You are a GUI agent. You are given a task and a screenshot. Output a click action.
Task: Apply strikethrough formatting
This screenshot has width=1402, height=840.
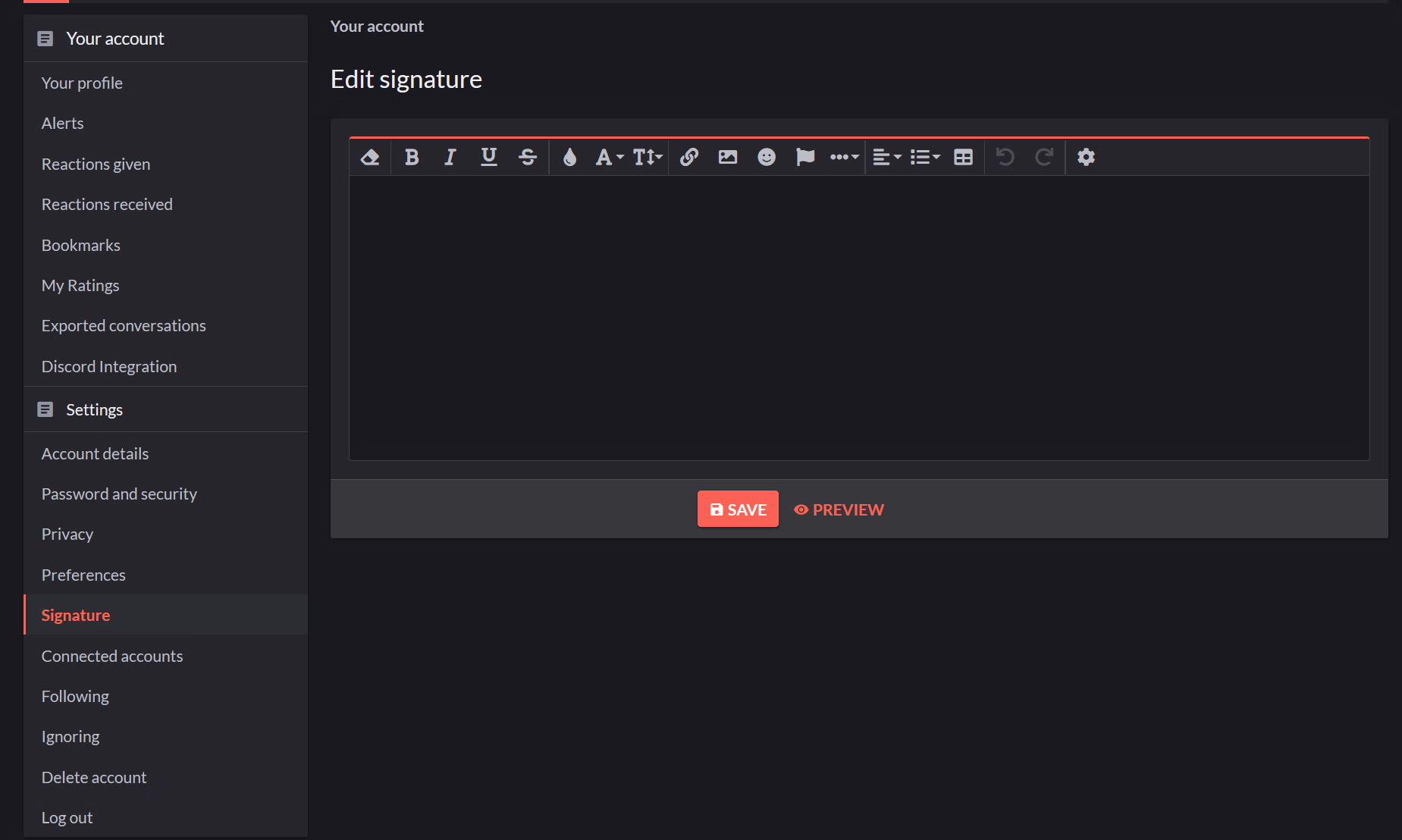528,157
